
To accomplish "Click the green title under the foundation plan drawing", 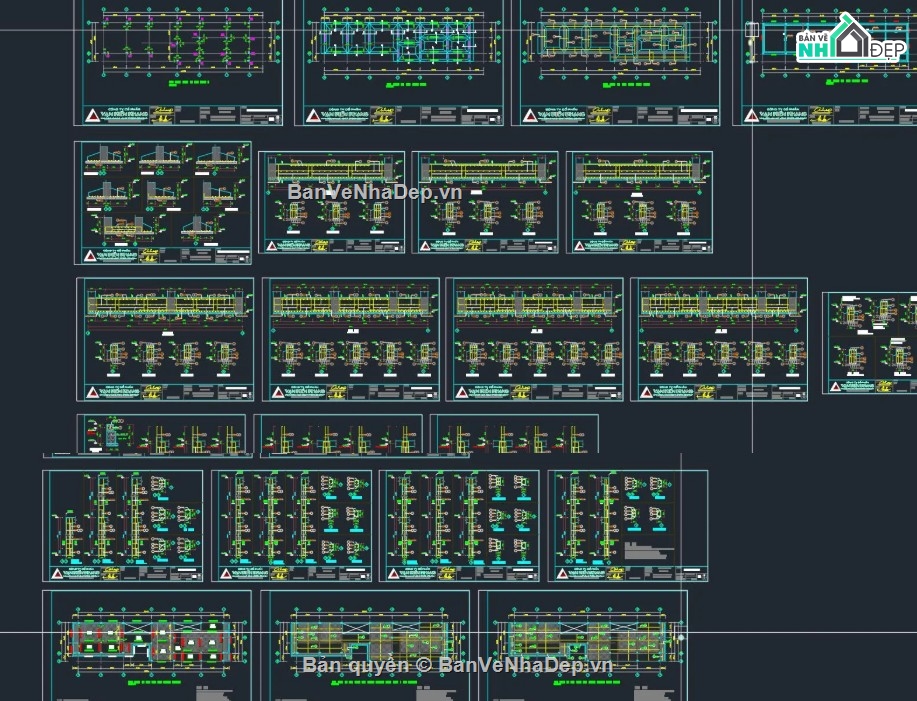I will click(x=406, y=85).
